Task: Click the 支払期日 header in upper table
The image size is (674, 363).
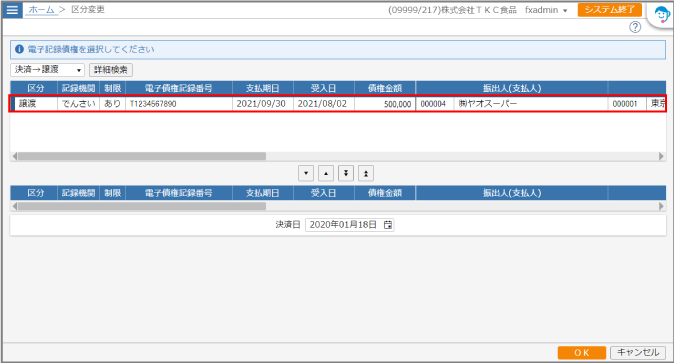Action: point(263,88)
